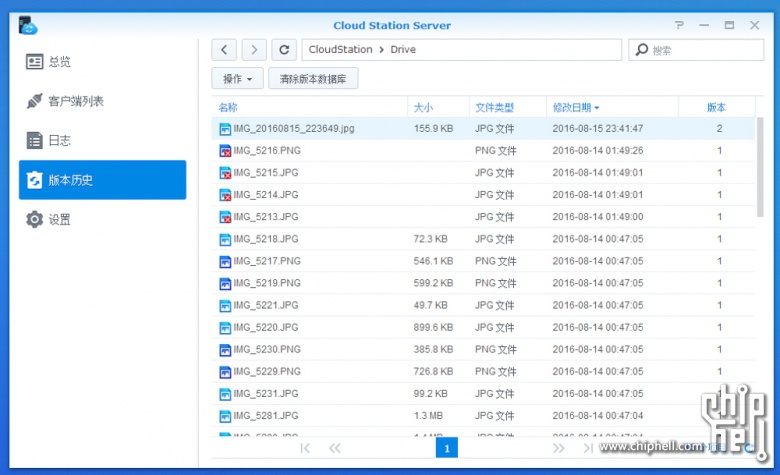Select the IMG_5217.PNG file name

click(267, 261)
